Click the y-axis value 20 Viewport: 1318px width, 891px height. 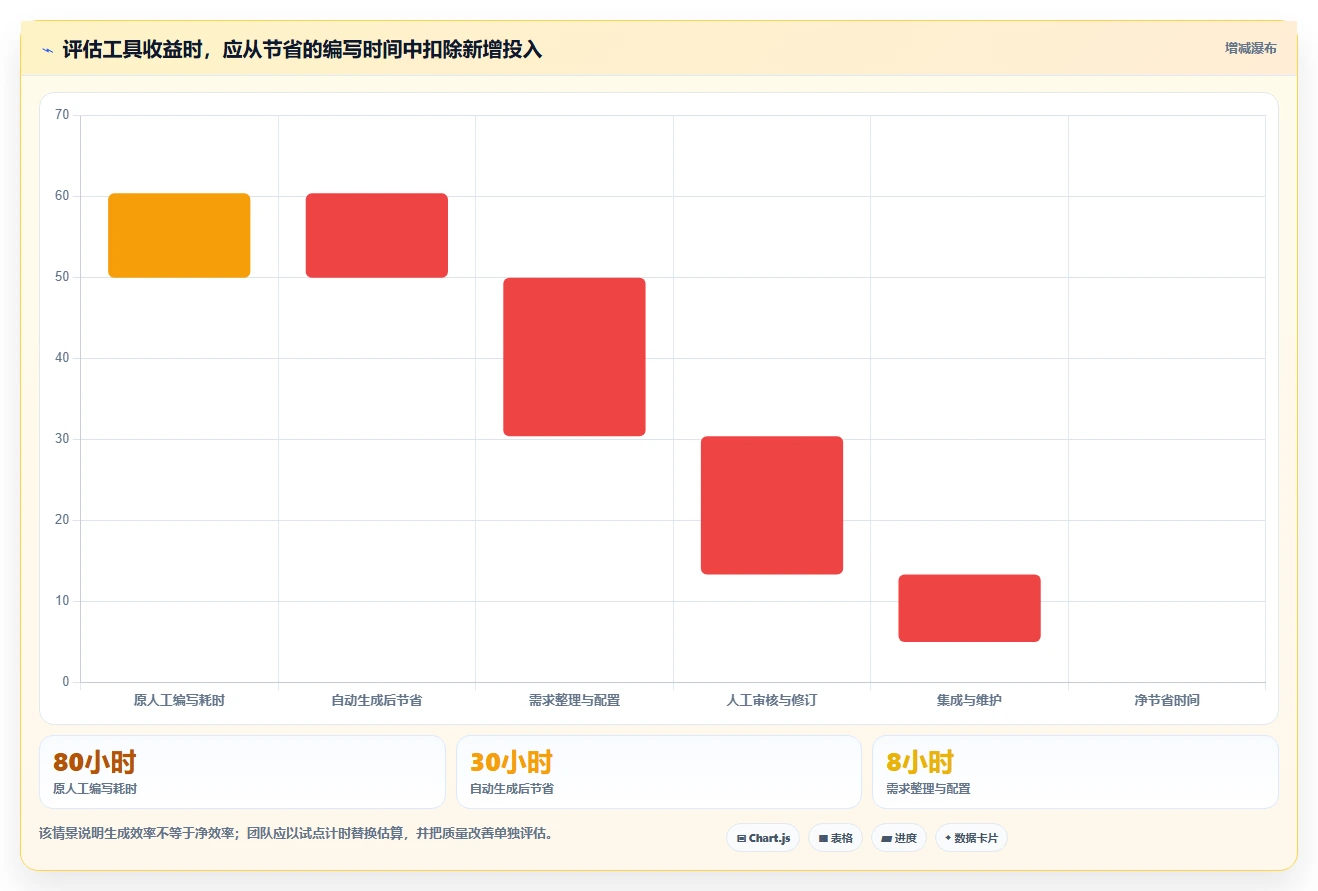62,520
